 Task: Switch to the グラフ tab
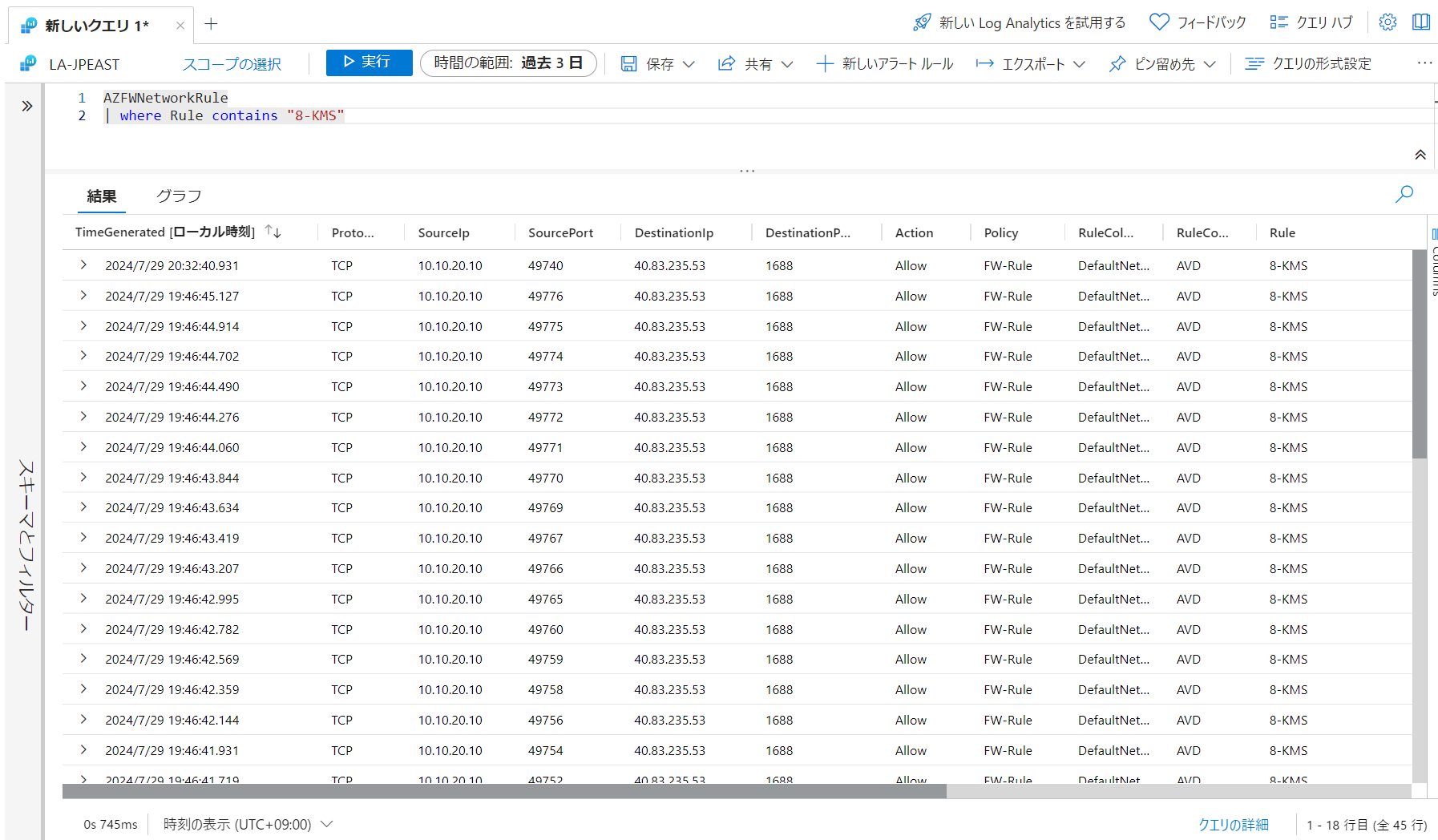tap(179, 196)
